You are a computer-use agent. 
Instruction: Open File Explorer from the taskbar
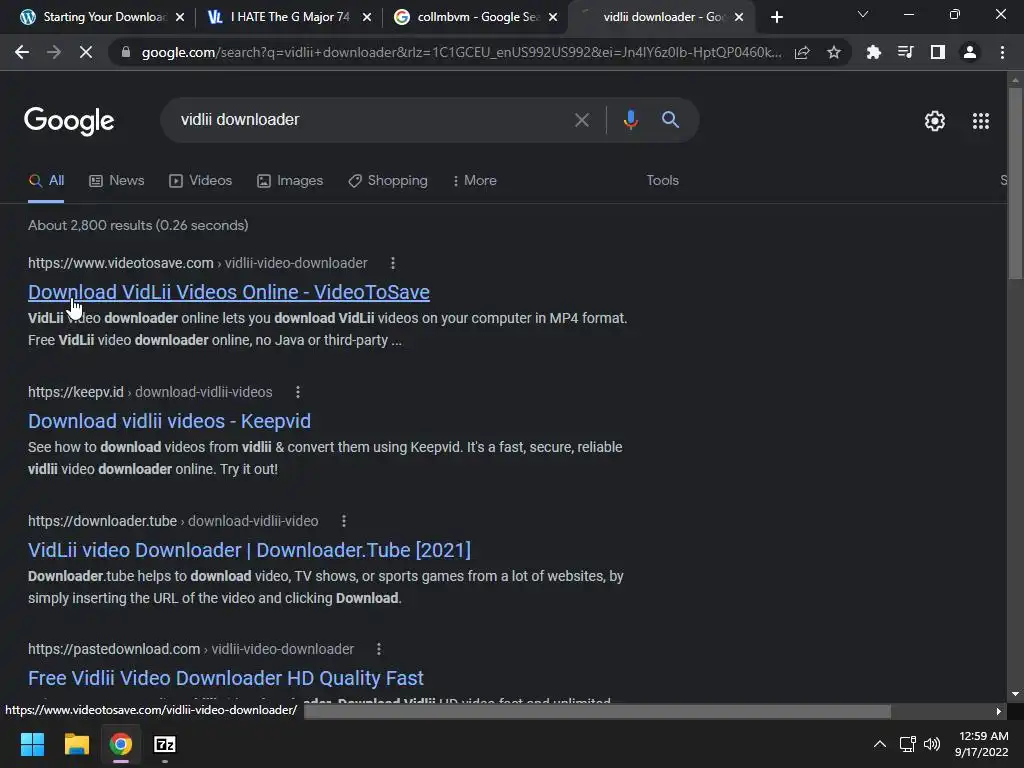pyautogui.click(x=76, y=744)
